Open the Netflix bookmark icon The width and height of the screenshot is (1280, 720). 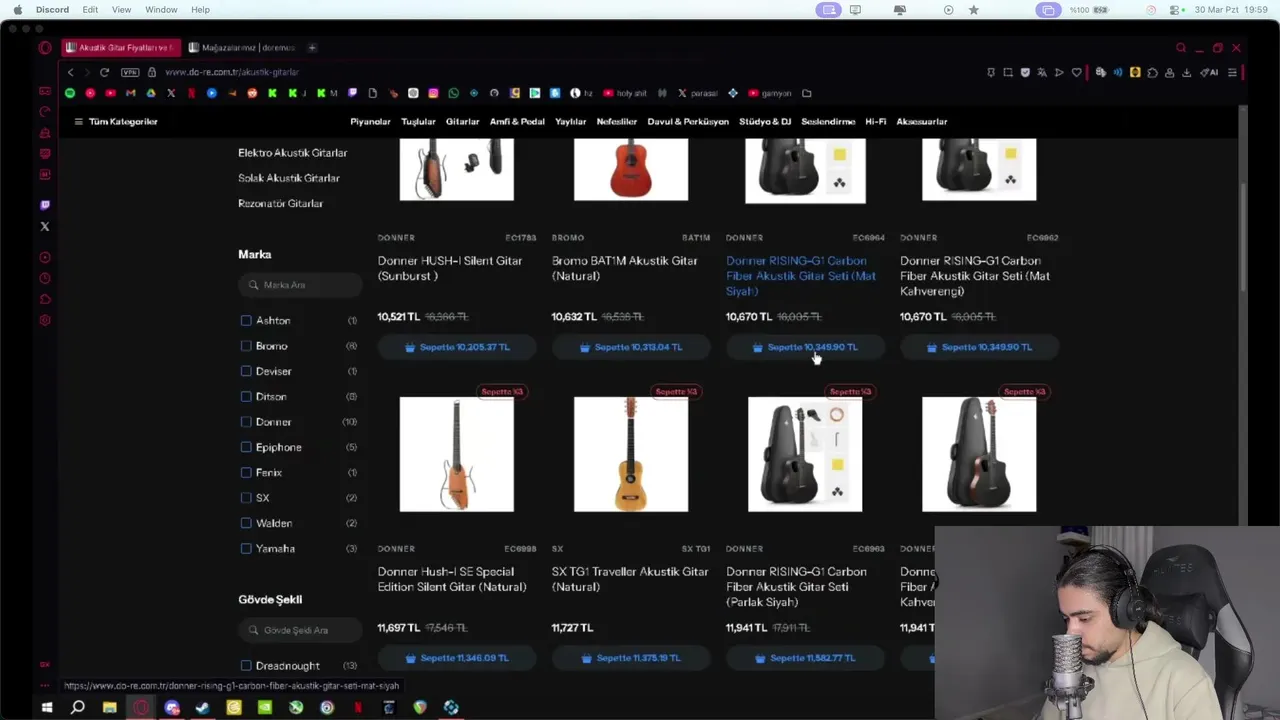191,93
